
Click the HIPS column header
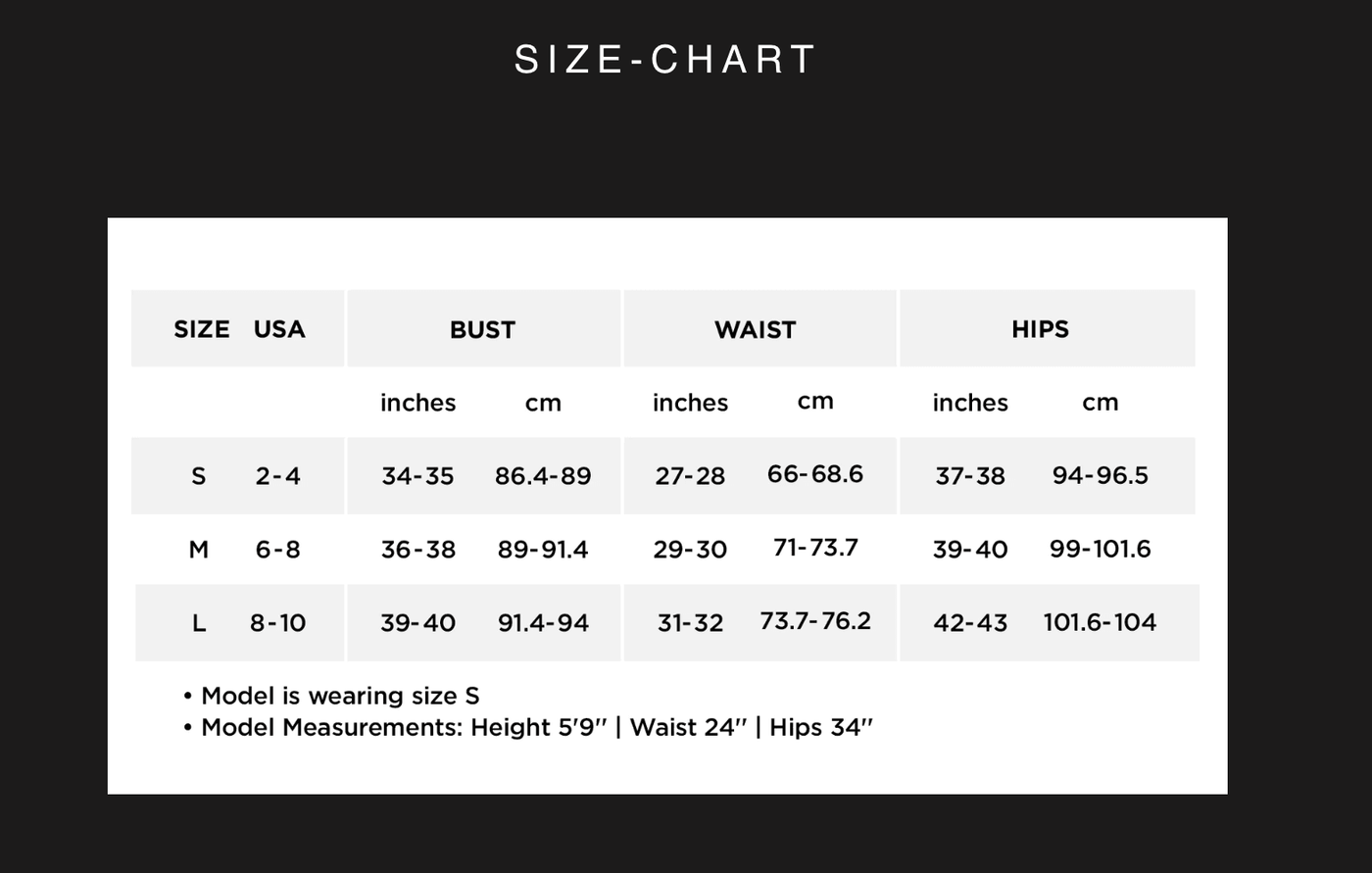[x=1040, y=329]
